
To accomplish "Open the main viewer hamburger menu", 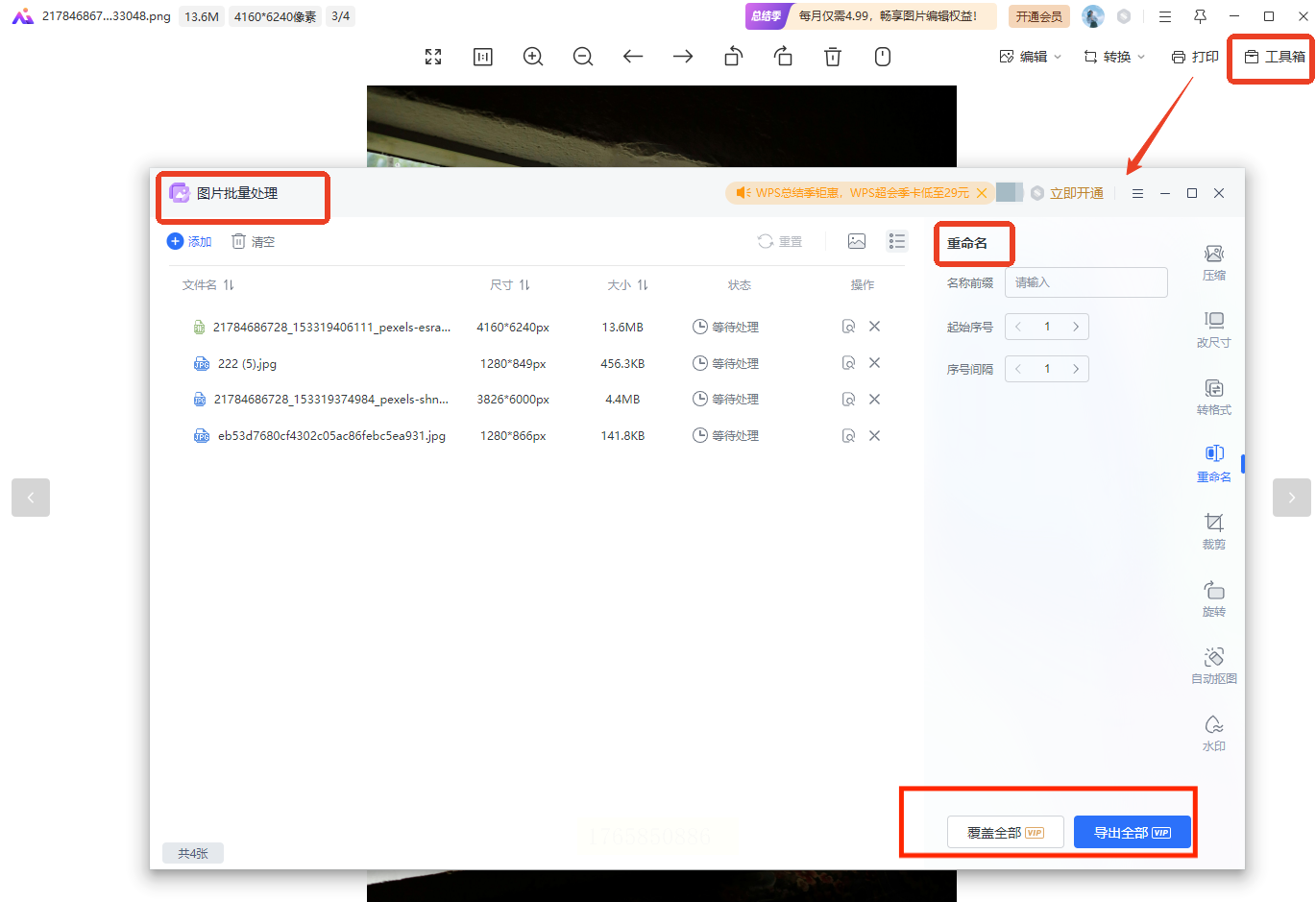I will [1165, 16].
